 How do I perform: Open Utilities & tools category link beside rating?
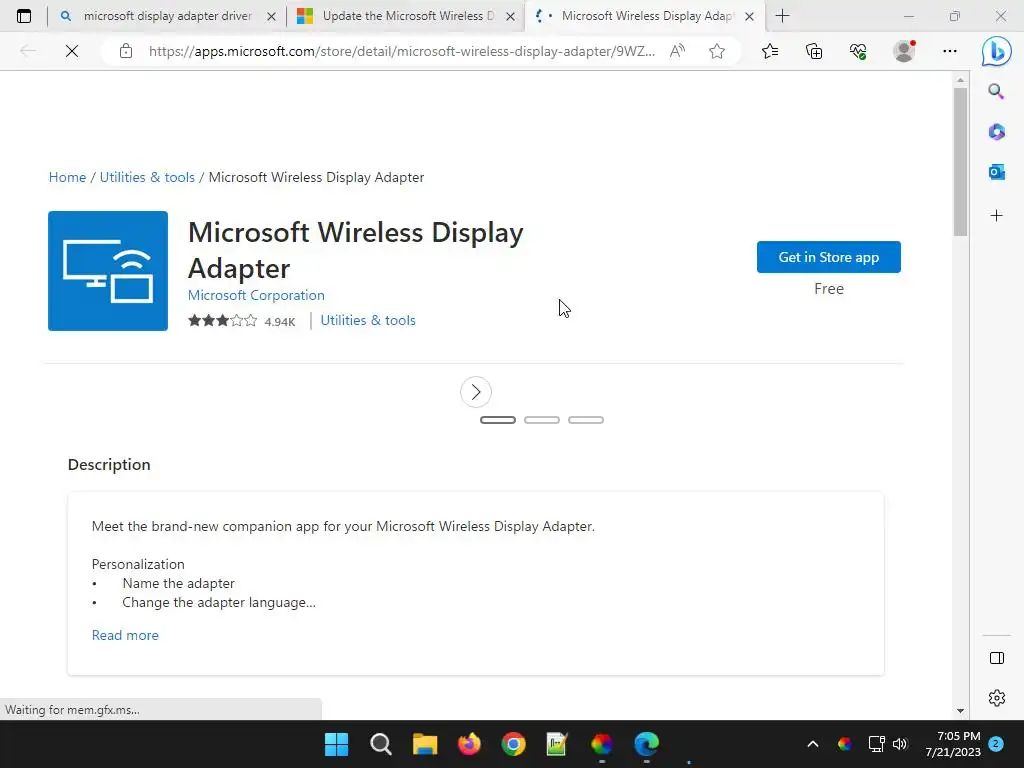(368, 321)
